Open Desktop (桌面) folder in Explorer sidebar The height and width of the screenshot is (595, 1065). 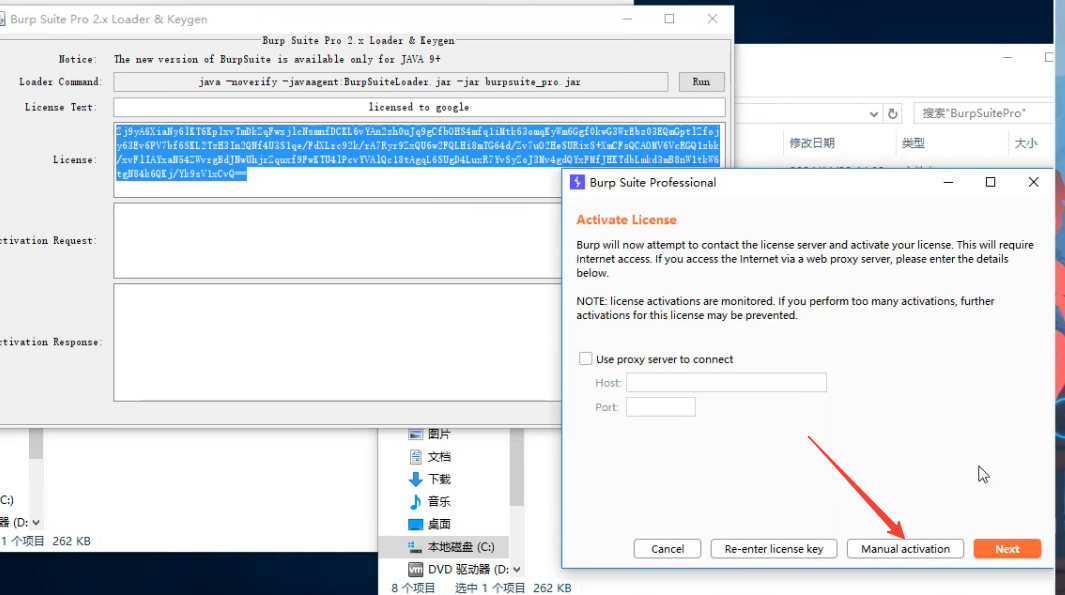click(x=429, y=524)
